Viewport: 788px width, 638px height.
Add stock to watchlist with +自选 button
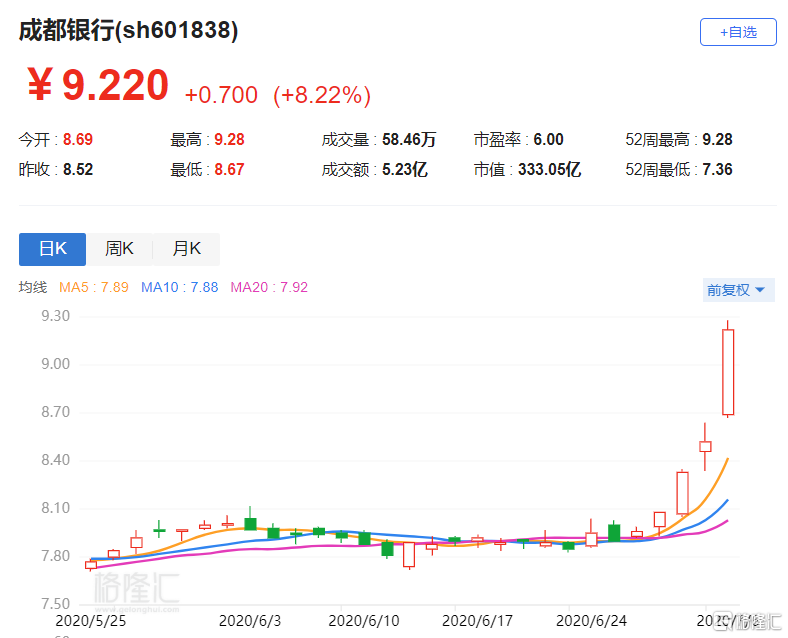(738, 32)
